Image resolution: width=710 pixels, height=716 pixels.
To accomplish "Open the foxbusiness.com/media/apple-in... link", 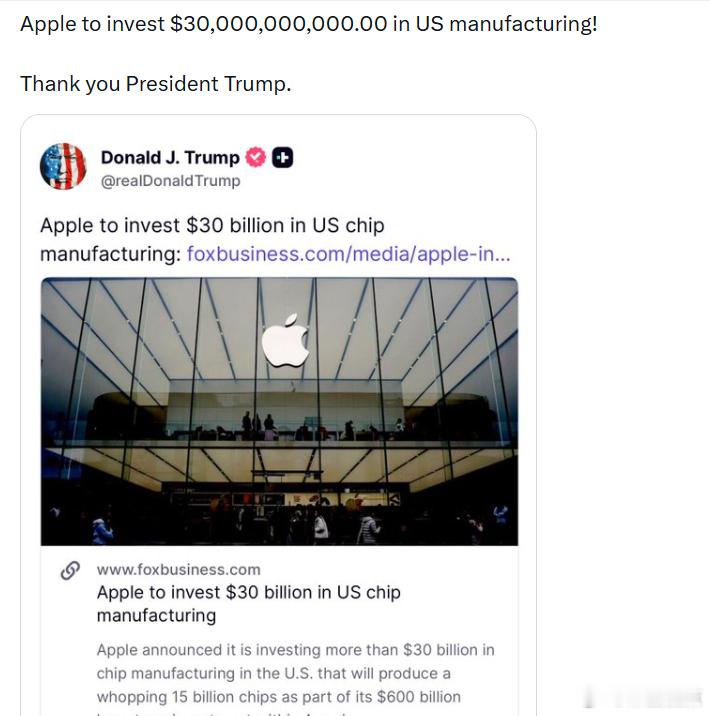I will 349,254.
